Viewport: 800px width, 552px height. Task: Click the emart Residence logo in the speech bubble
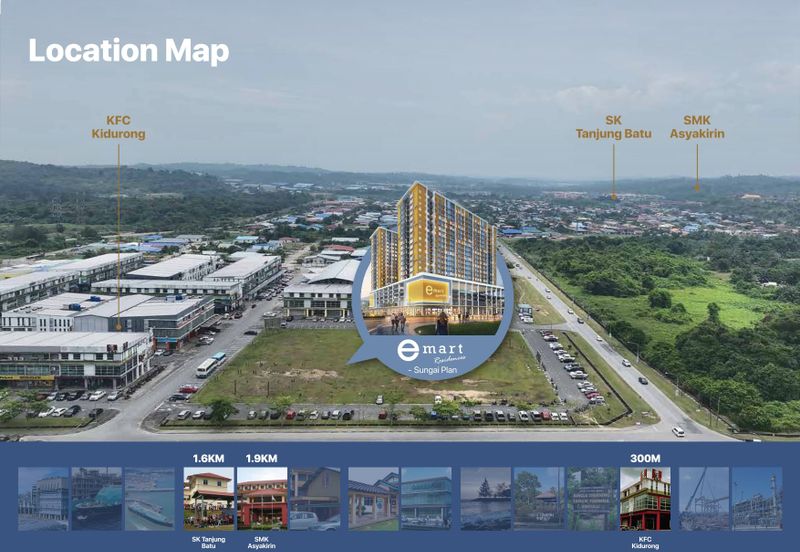pos(430,352)
